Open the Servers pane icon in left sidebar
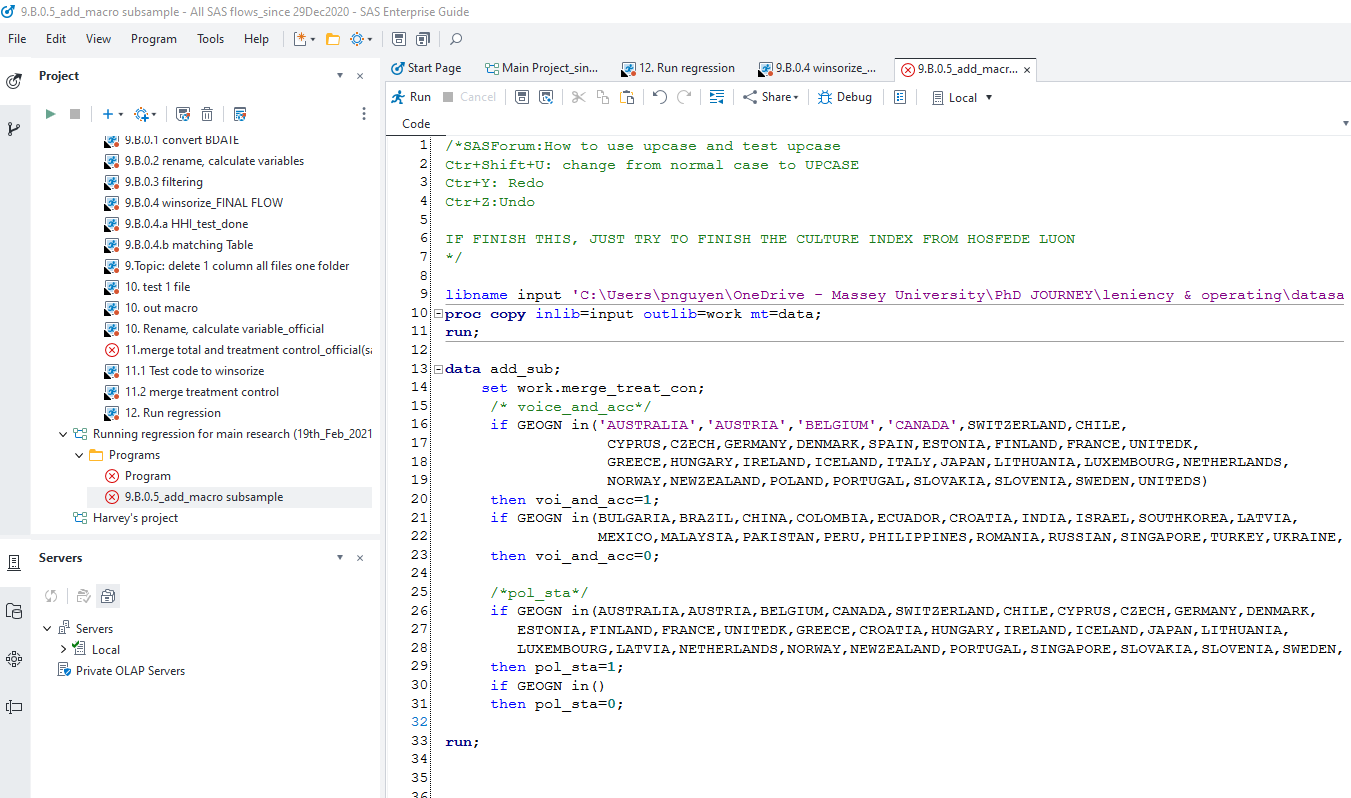Screen dimensions: 1351x798 point(14,563)
